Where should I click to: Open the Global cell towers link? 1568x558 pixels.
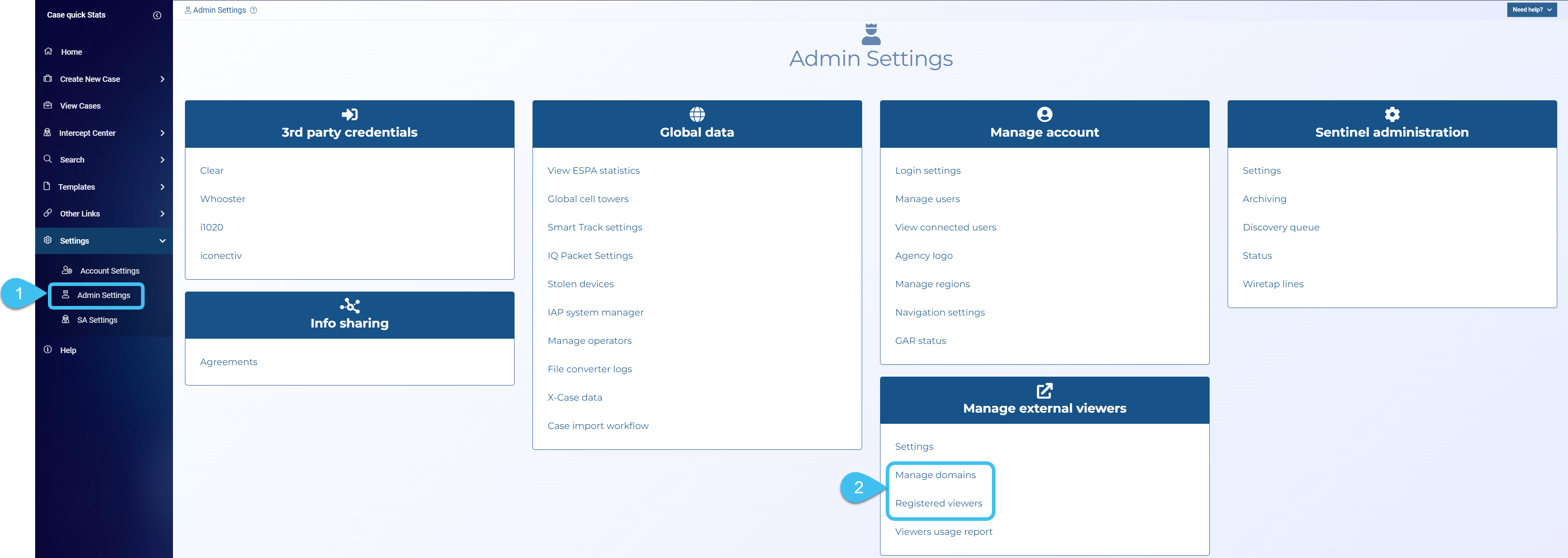pyautogui.click(x=587, y=199)
